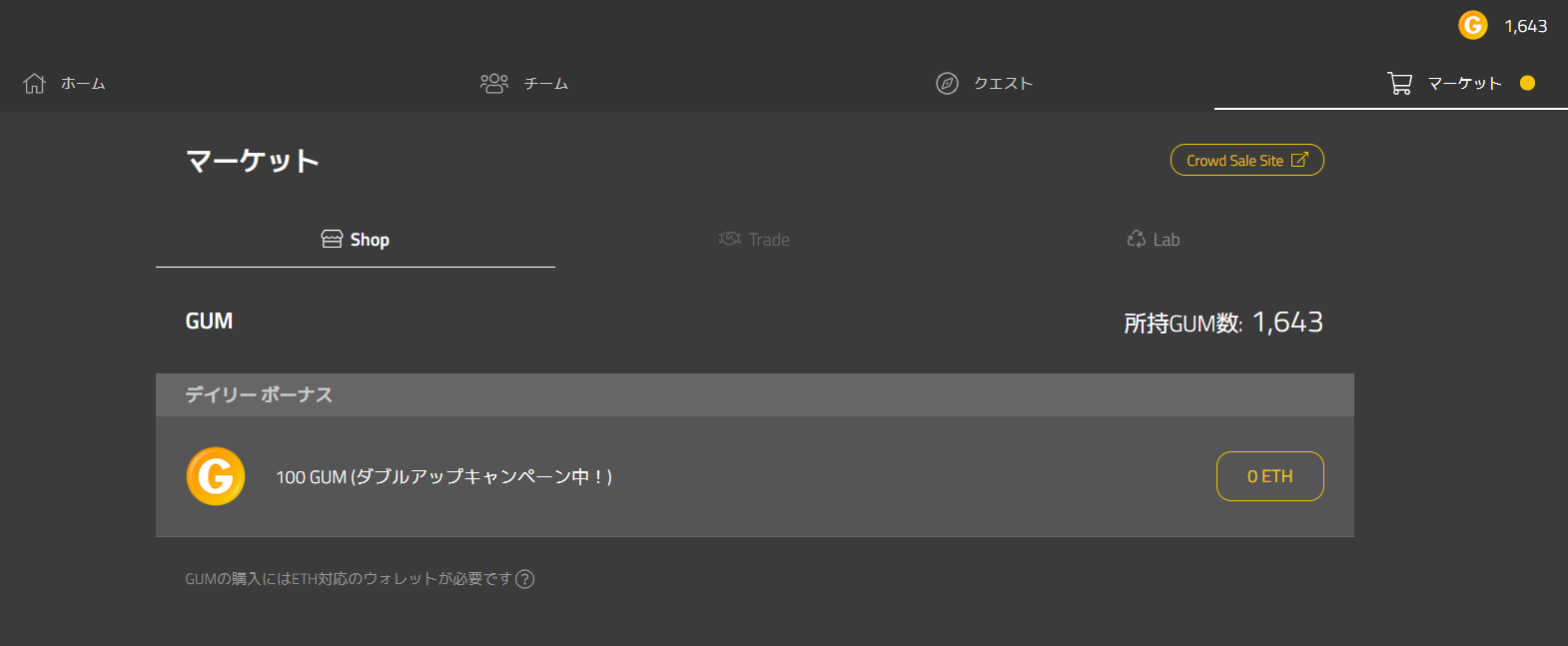The width and height of the screenshot is (1568, 646).
Task: Click the house icon in the navigation bar
Action: pos(35,84)
